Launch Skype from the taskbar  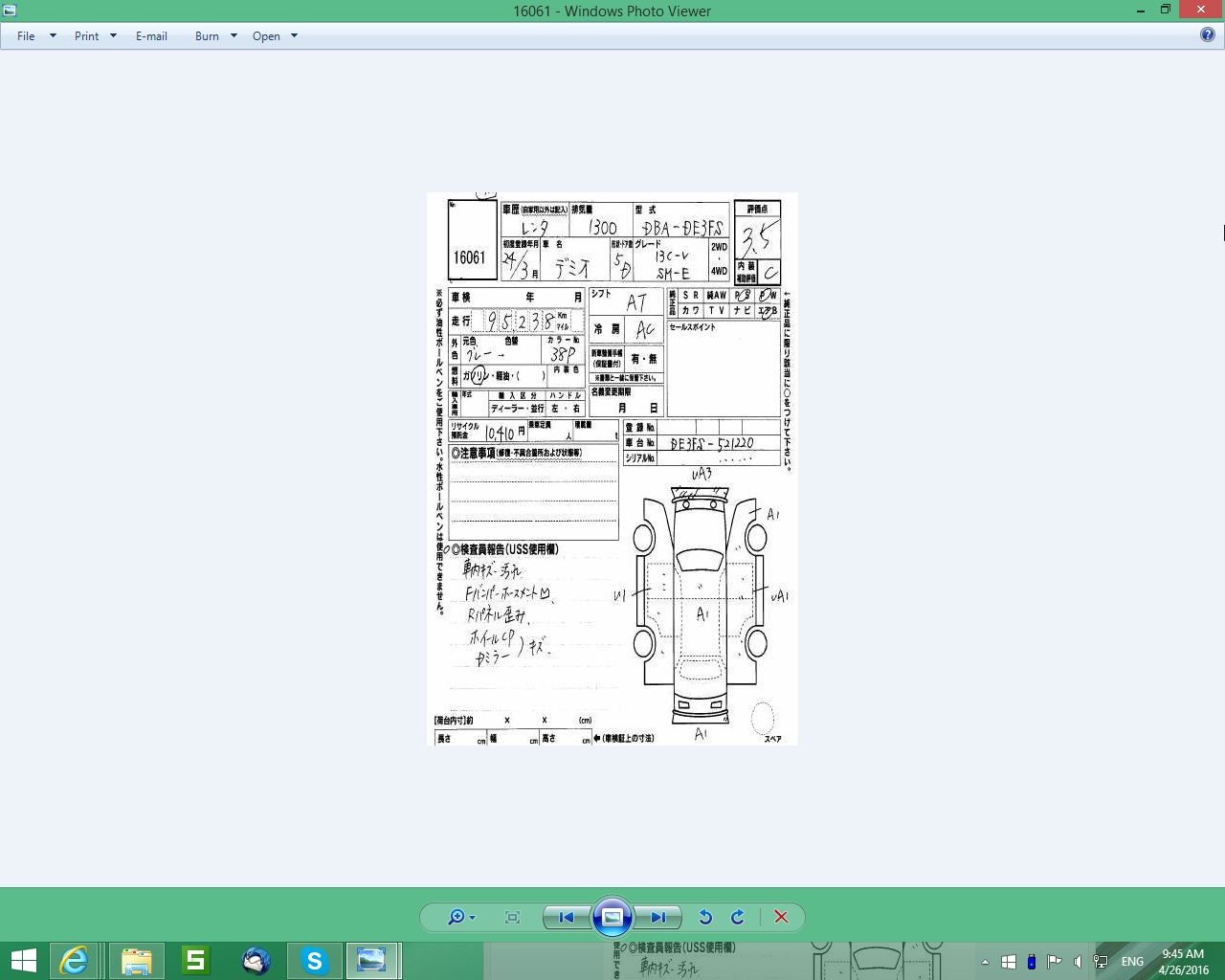[x=314, y=960]
